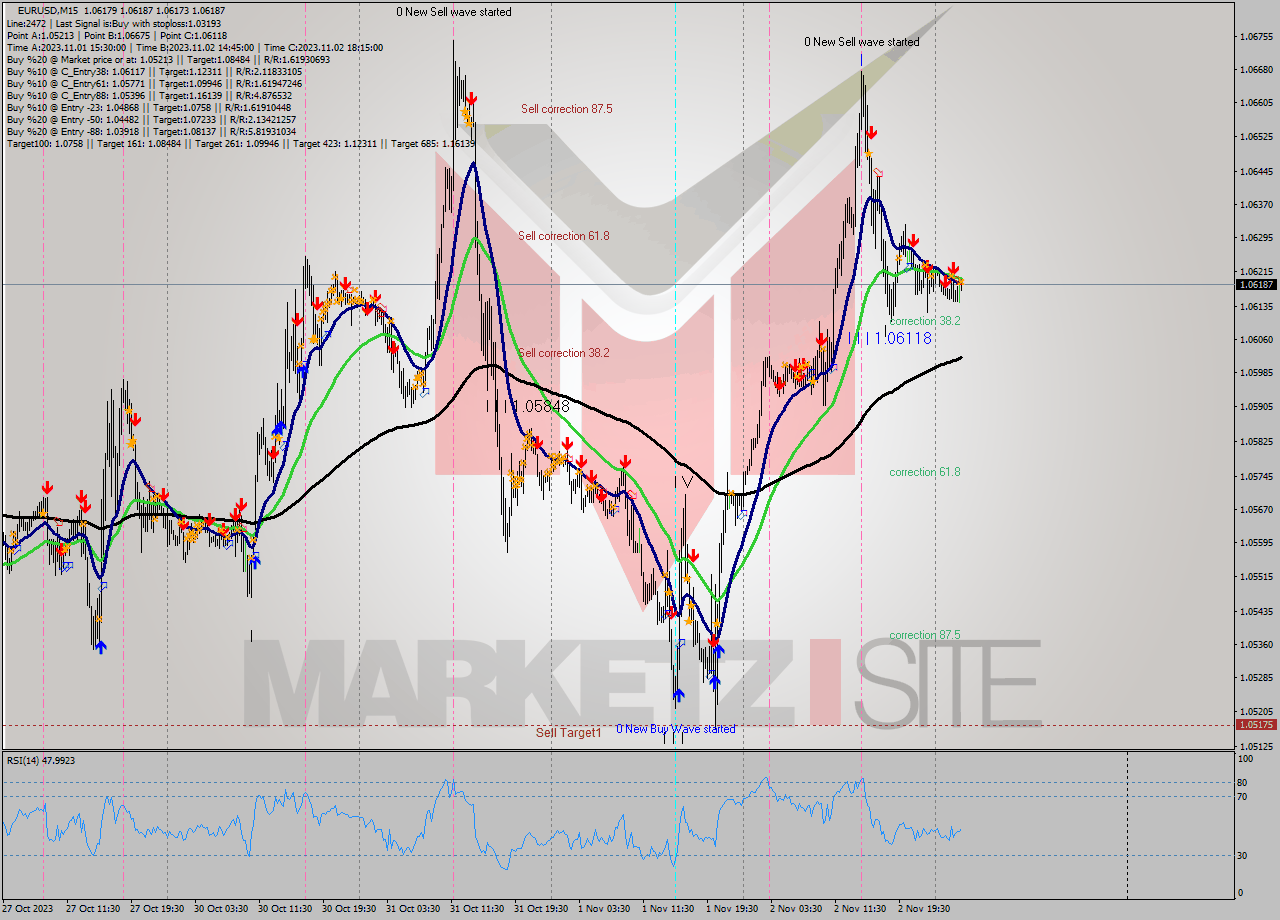
Task: Click the 'RSI(14) 47.9923' indicator label
Action: coord(41,761)
